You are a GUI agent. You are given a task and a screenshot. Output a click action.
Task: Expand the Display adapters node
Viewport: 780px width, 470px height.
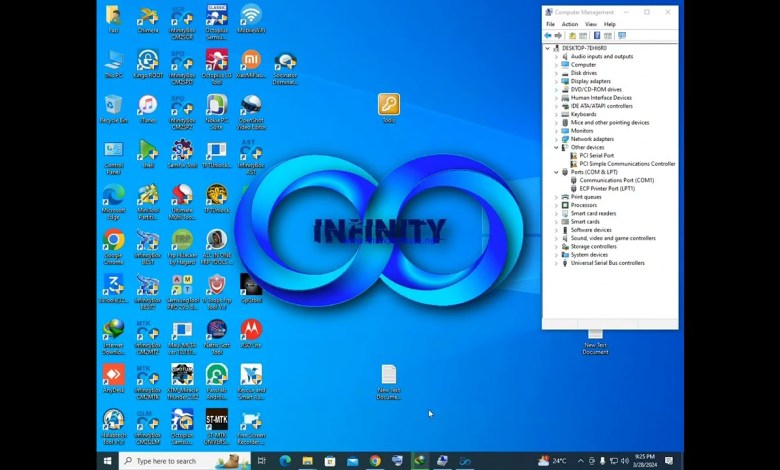(x=556, y=81)
